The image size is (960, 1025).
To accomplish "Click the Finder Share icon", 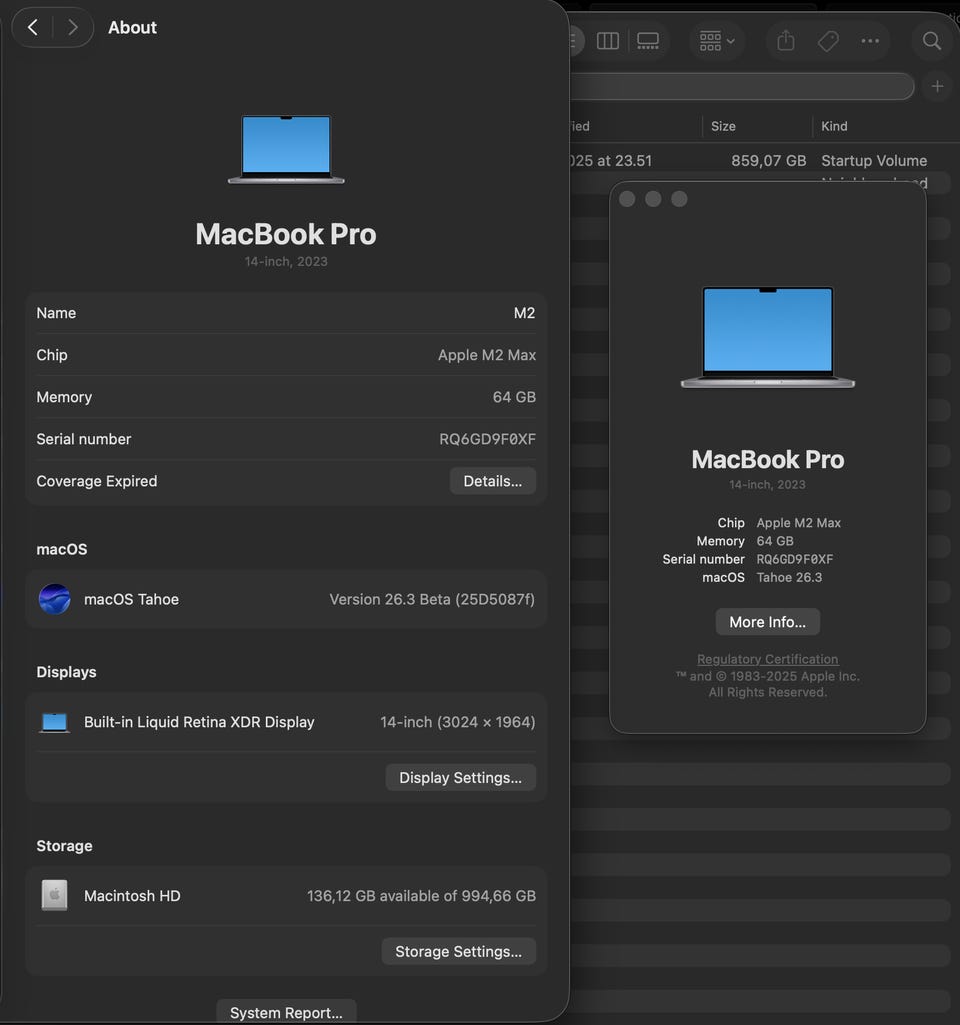I will [786, 41].
